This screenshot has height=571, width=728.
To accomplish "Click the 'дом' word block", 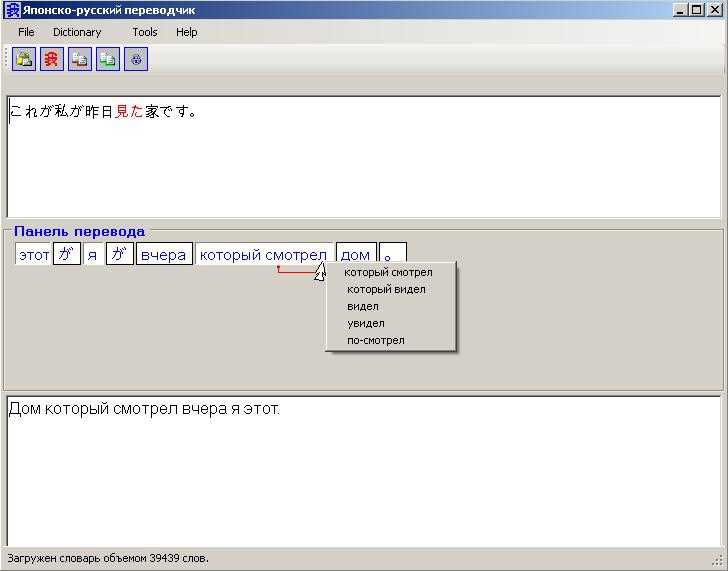I will click(x=356, y=254).
